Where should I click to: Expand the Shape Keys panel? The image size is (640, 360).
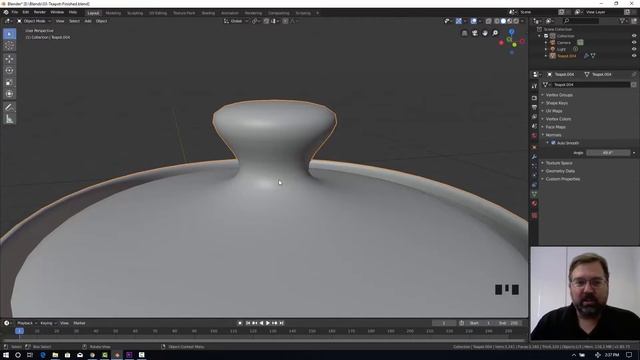(557, 103)
